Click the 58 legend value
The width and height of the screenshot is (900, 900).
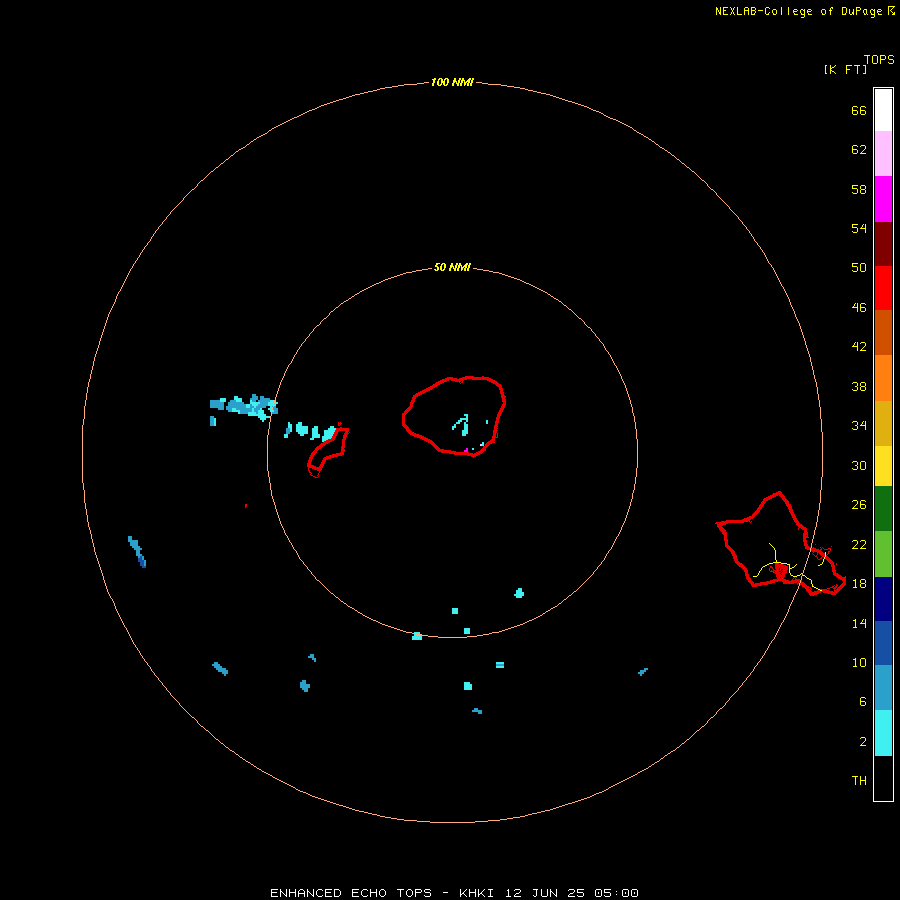(x=859, y=189)
